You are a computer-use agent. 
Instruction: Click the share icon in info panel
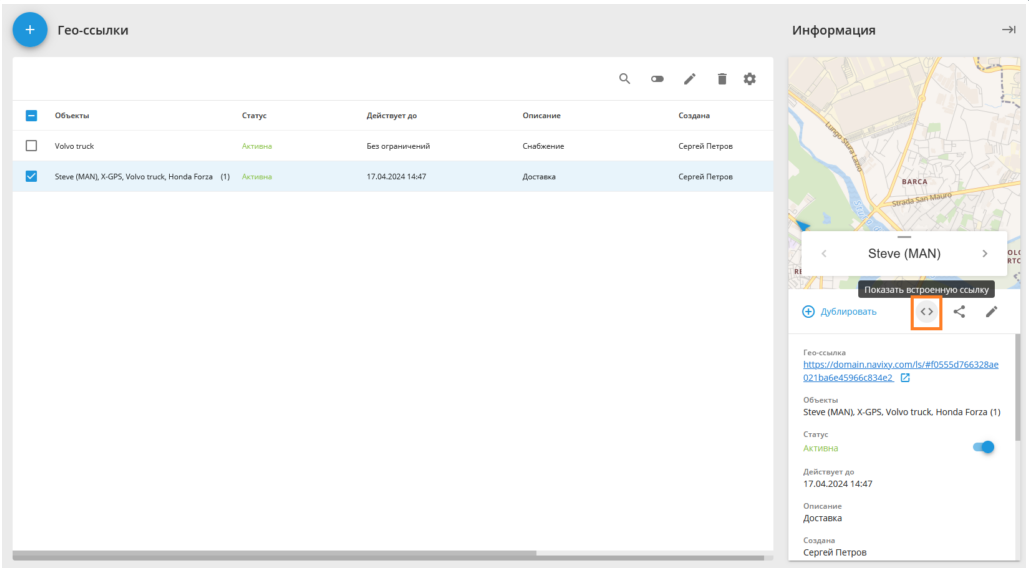point(959,312)
